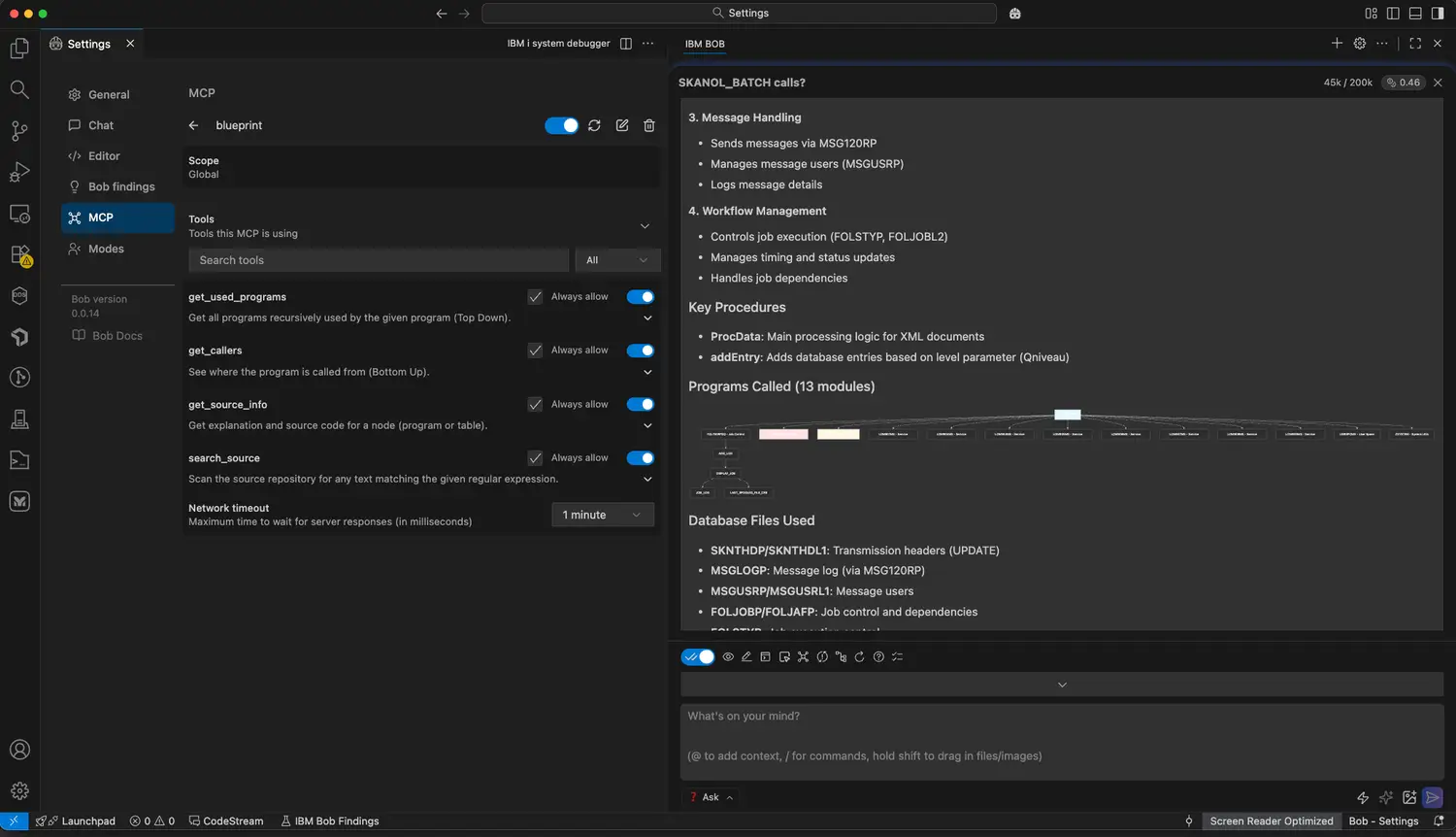Open the Manage gear in the activity bar

pos(19,790)
